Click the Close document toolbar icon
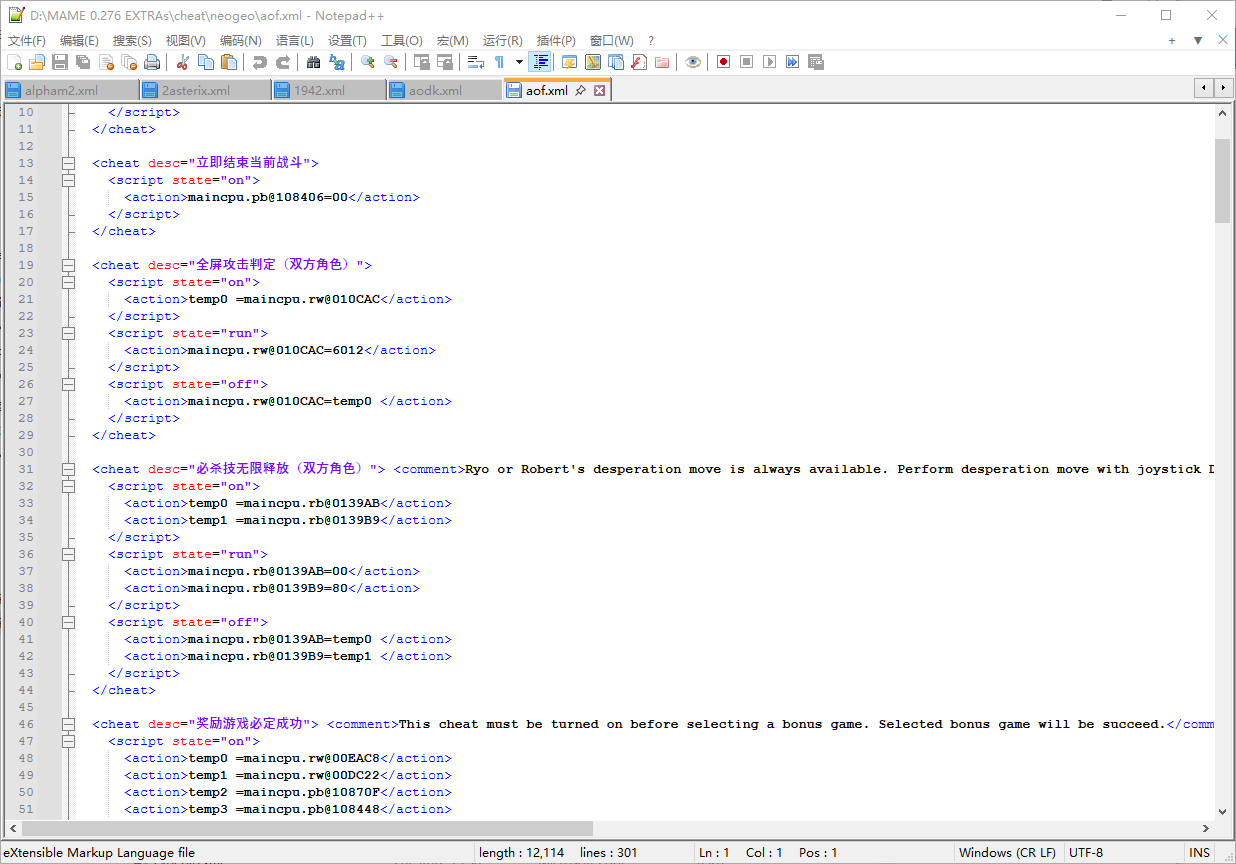Viewport: 1236px width, 864px height. pyautogui.click(x=106, y=62)
